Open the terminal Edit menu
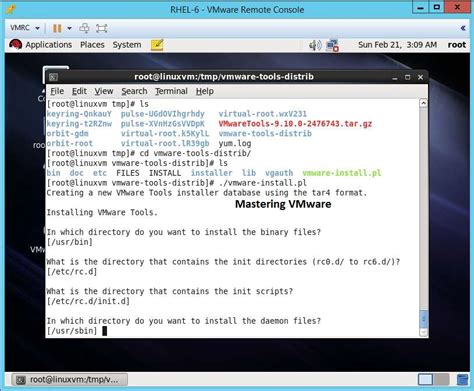The width and height of the screenshot is (474, 391). pos(79,91)
